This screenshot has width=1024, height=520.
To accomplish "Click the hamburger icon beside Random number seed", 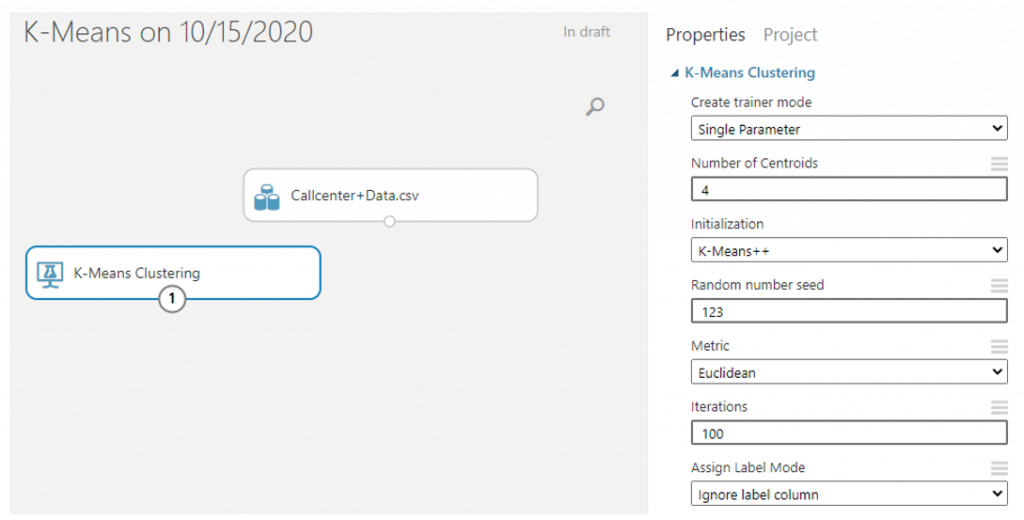I will tap(999, 285).
